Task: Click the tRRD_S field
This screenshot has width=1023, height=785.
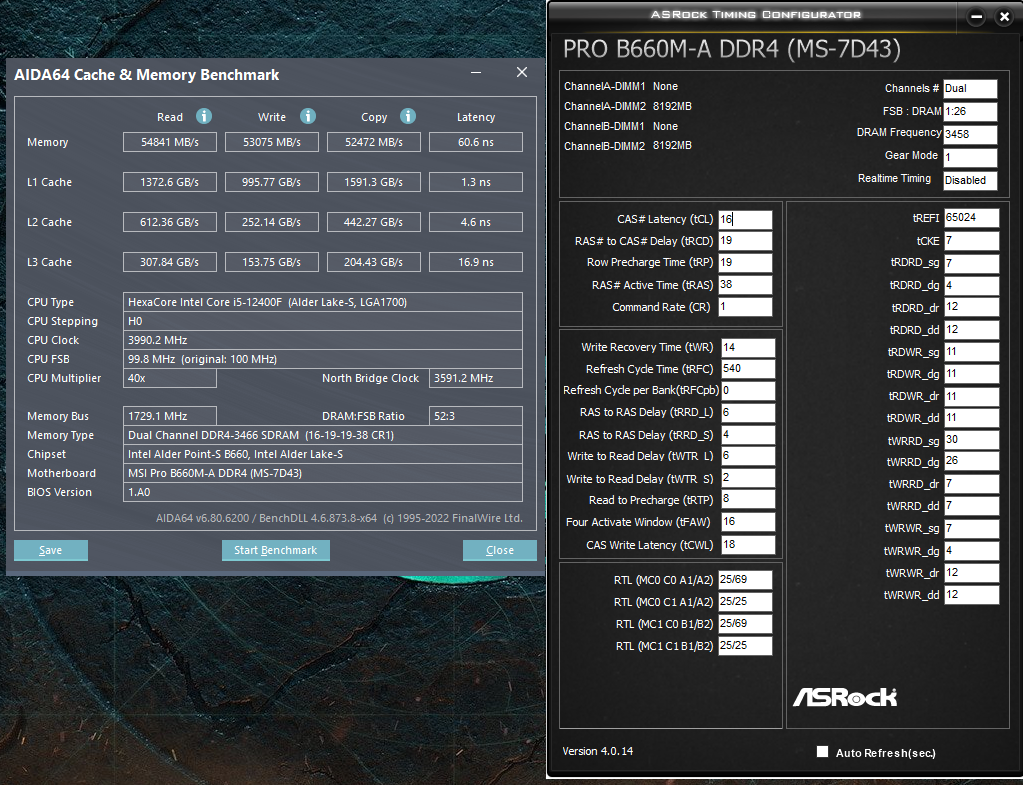Action: pyautogui.click(x=748, y=435)
